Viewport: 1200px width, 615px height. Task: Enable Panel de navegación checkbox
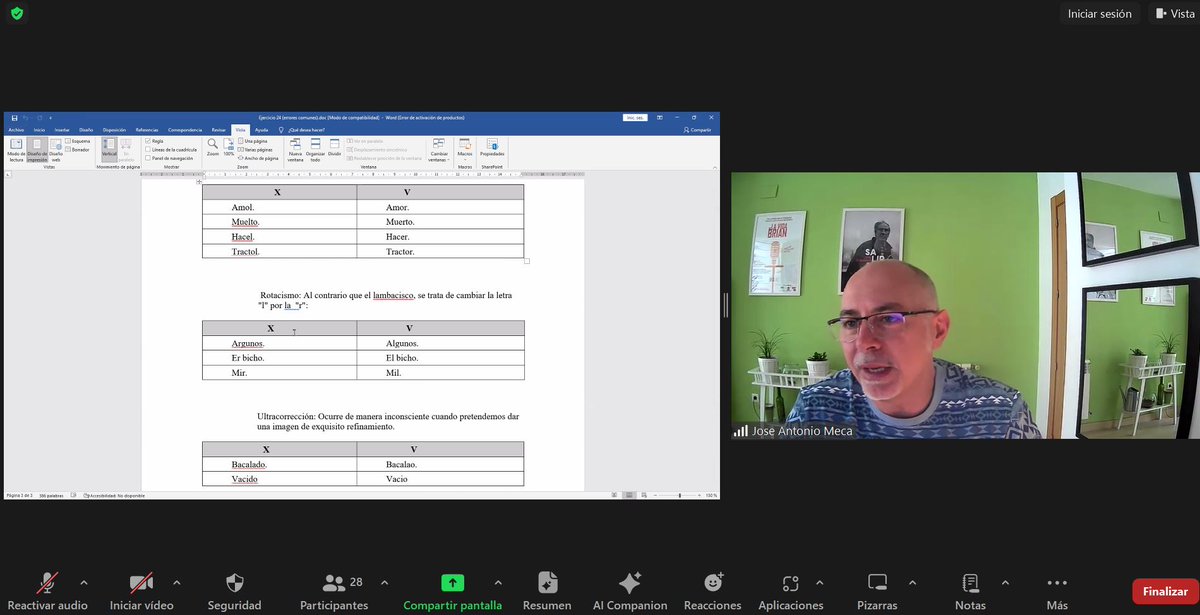149,158
